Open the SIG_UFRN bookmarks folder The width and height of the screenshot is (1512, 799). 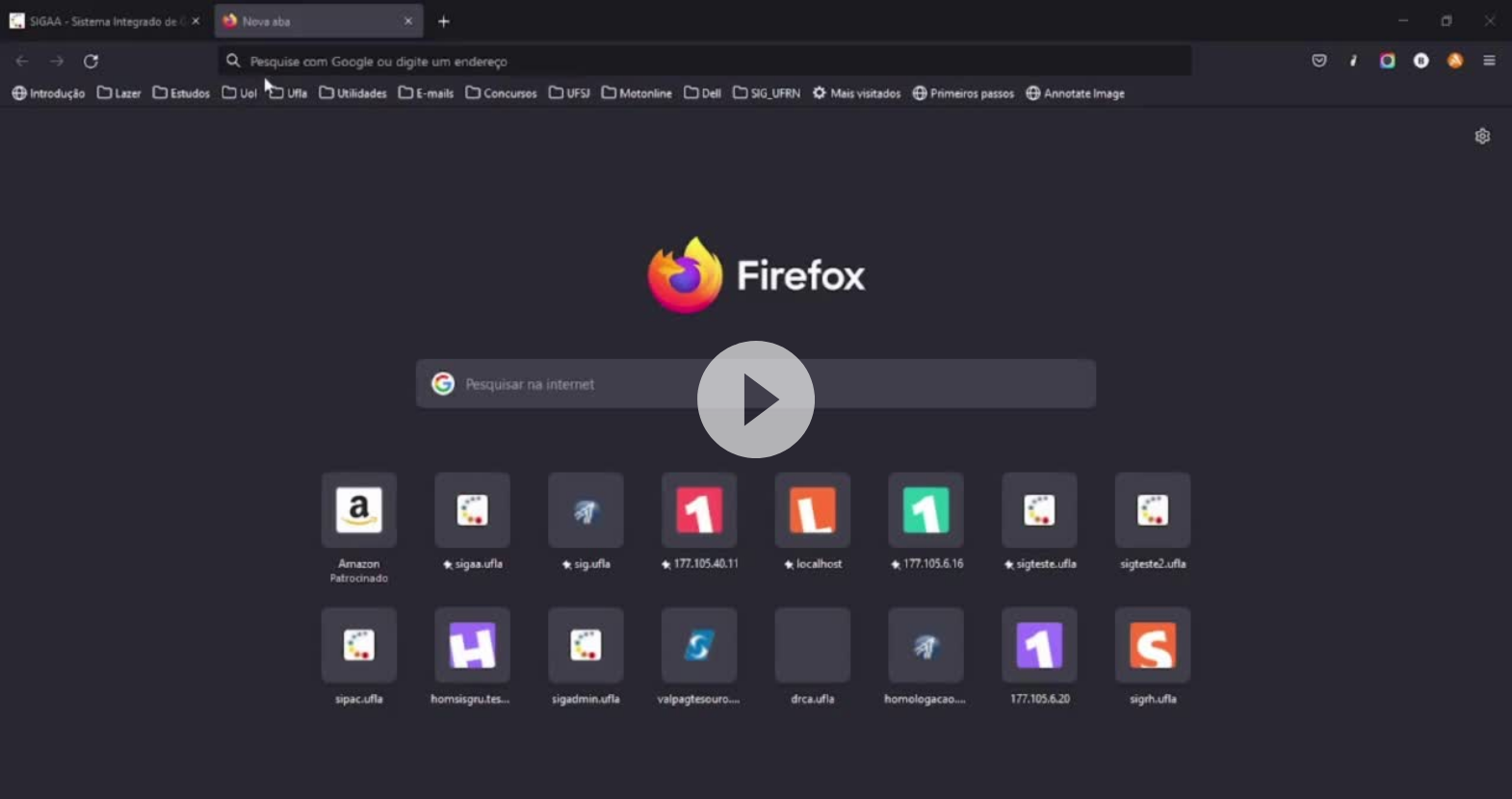pos(767,93)
